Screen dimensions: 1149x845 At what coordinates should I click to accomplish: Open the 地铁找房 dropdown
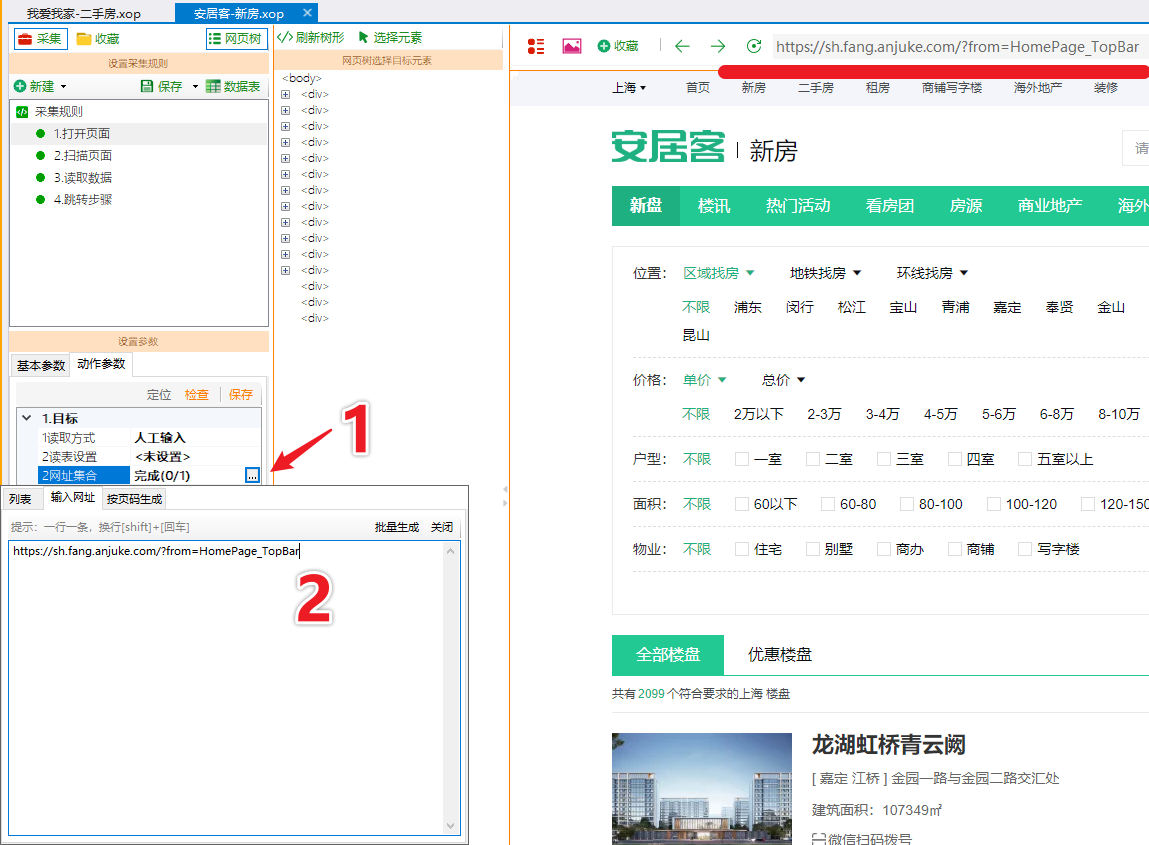825,273
